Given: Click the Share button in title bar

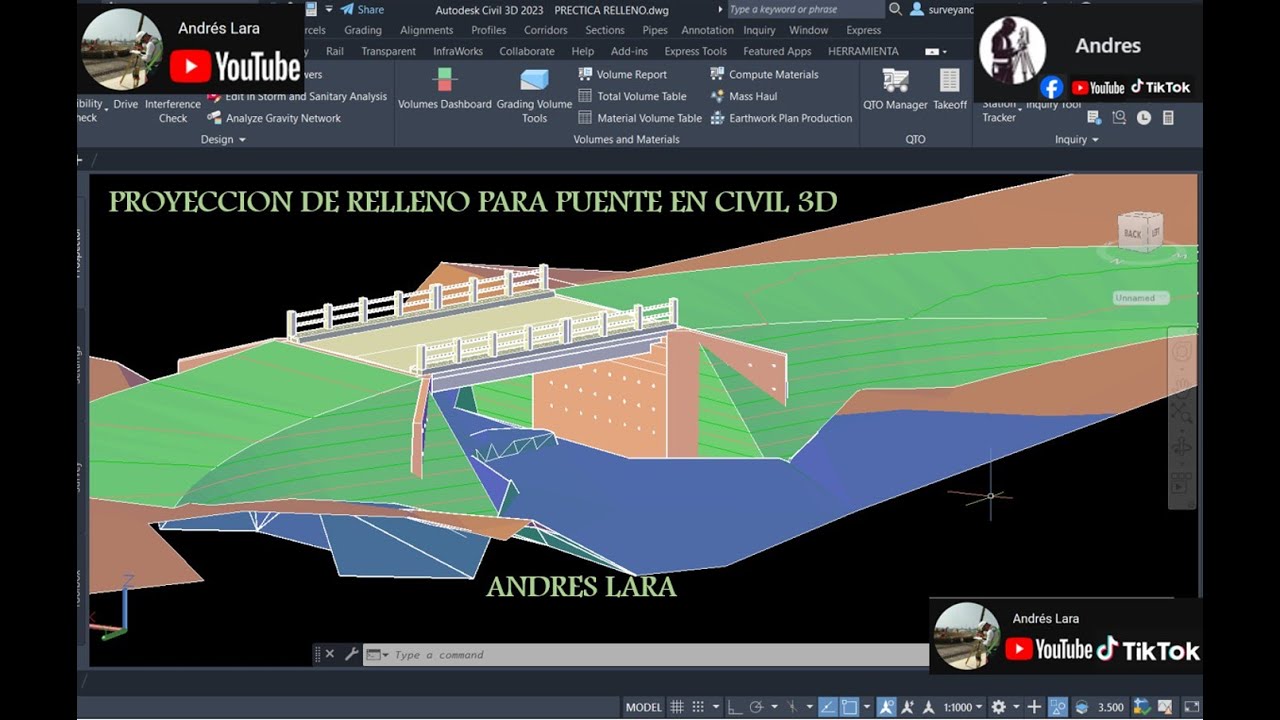Looking at the screenshot, I should 362,9.
